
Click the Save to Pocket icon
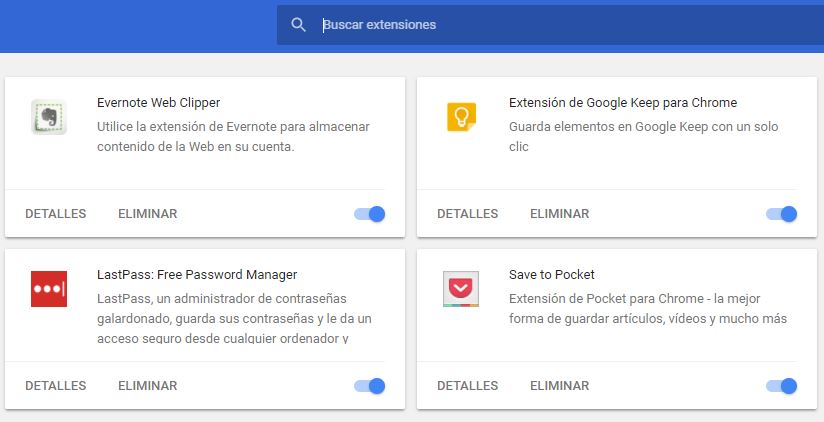pos(461,290)
